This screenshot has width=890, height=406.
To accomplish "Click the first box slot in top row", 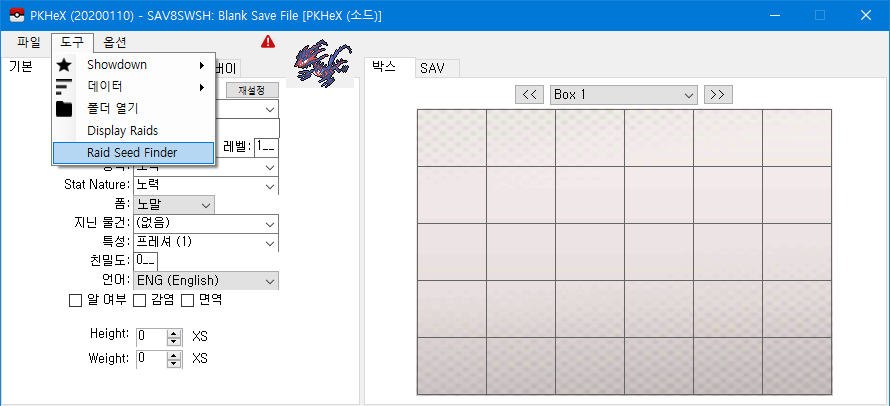I will pyautogui.click(x=452, y=138).
